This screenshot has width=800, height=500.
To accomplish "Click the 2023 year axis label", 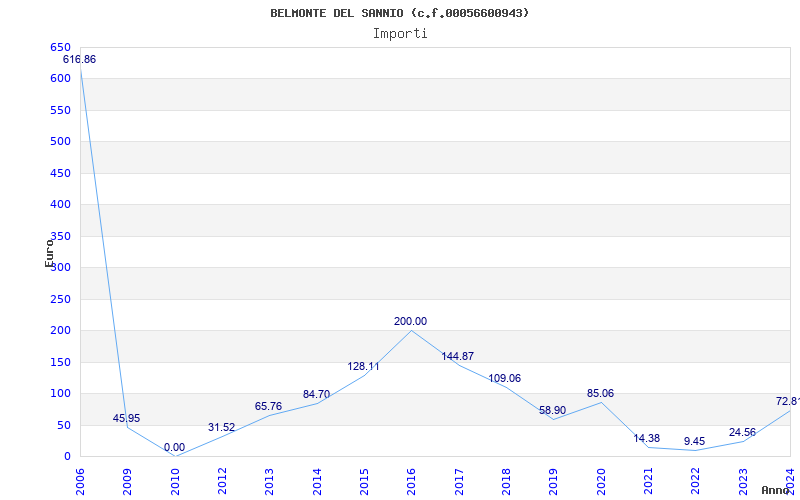I will 742,482.
